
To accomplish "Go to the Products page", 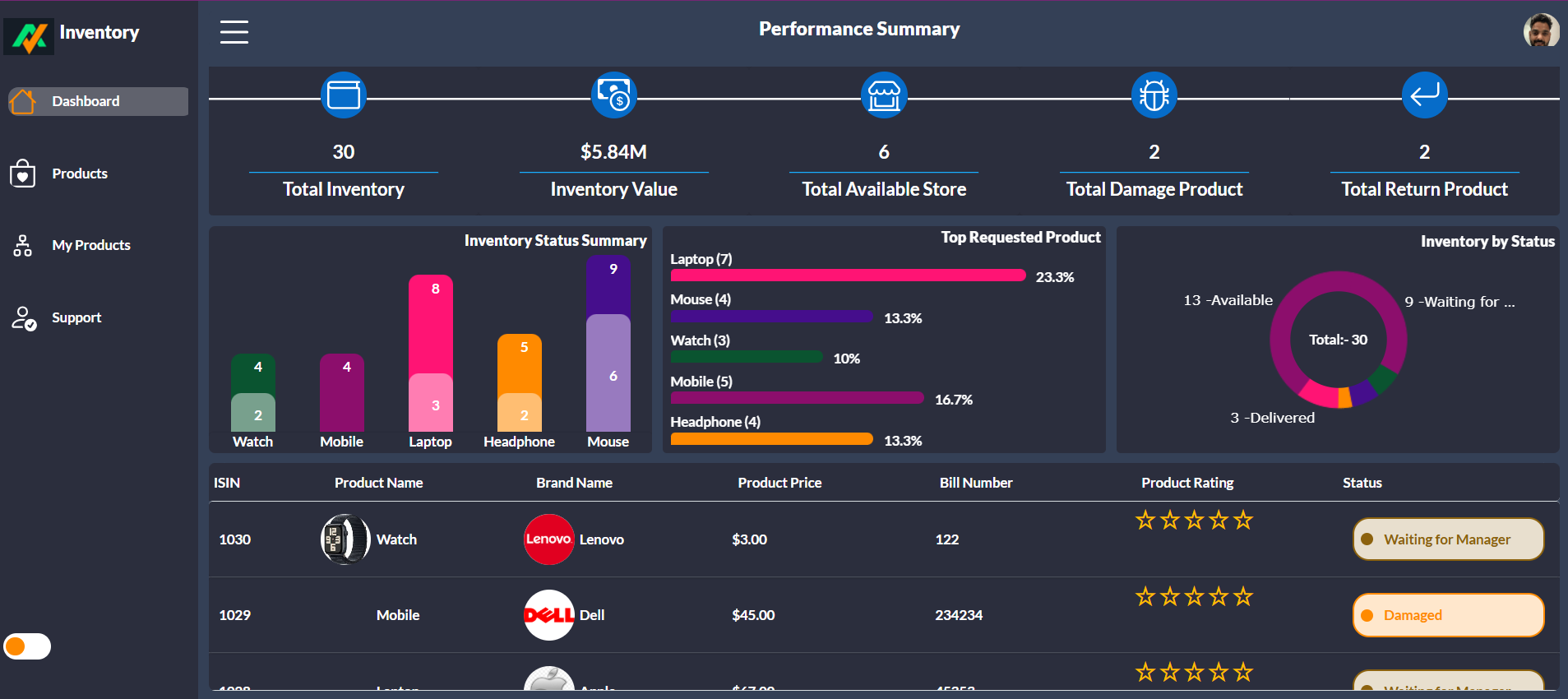I will point(80,174).
